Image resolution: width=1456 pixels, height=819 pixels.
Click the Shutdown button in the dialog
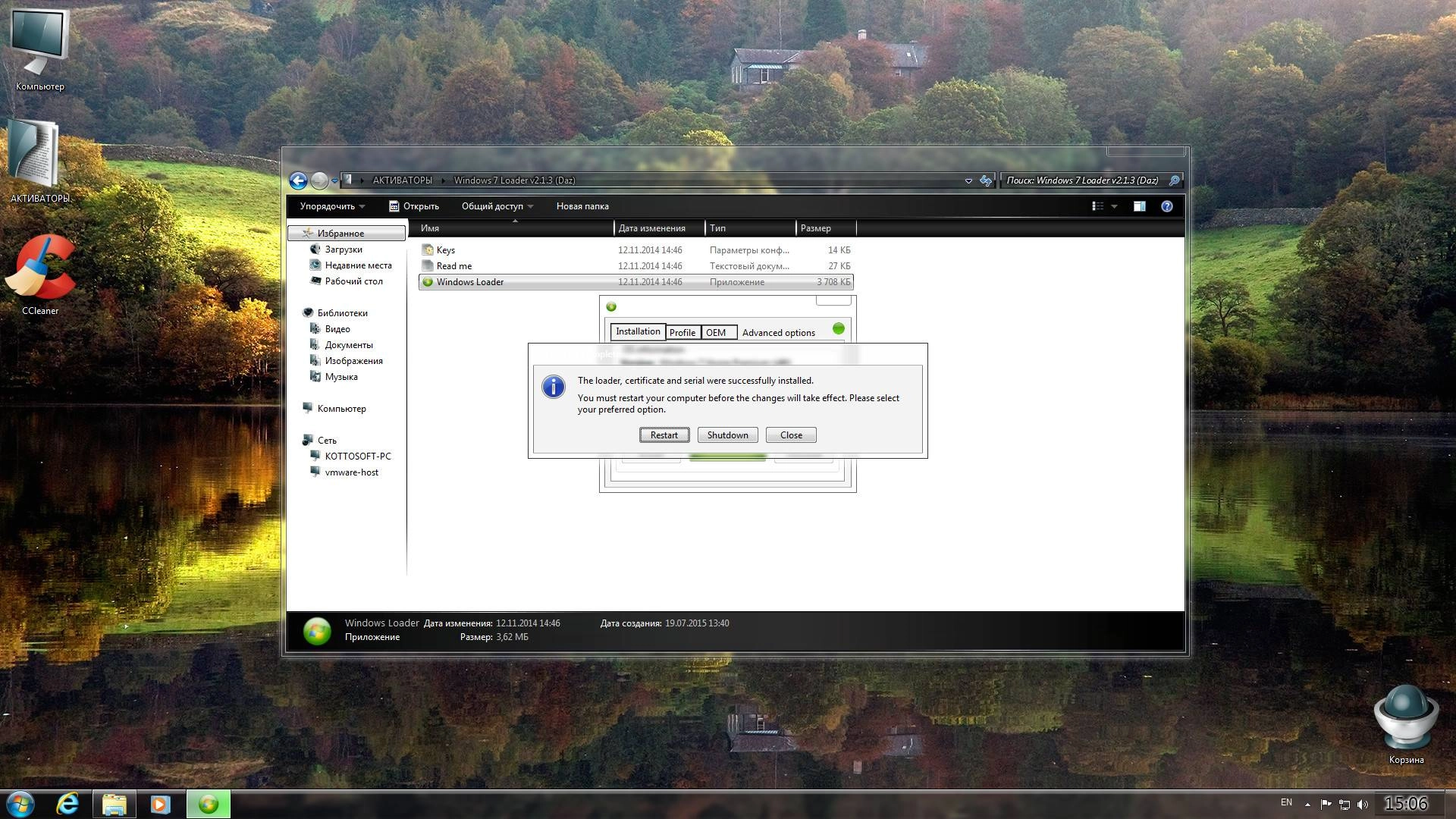click(727, 435)
